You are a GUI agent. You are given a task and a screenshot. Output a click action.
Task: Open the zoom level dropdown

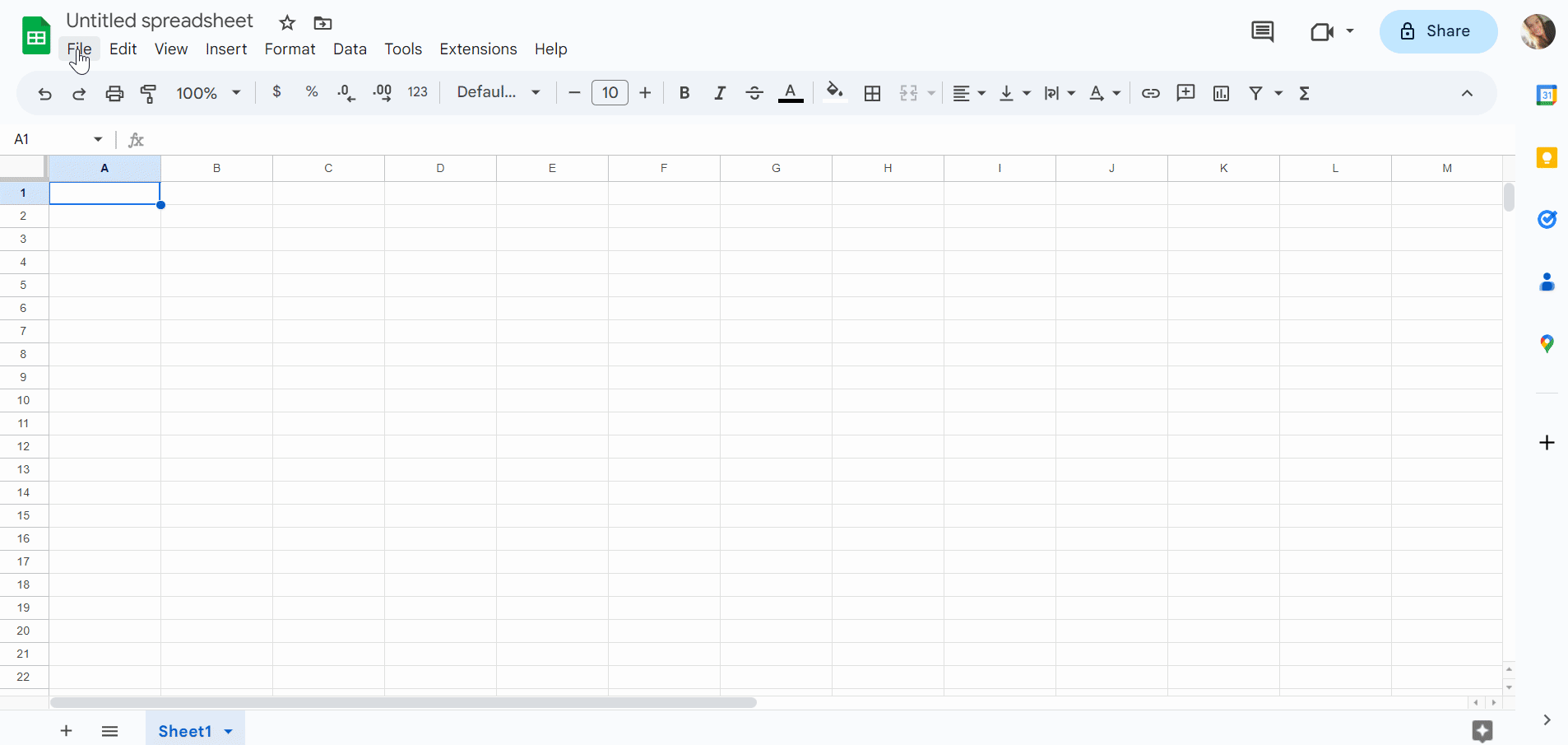[207, 93]
